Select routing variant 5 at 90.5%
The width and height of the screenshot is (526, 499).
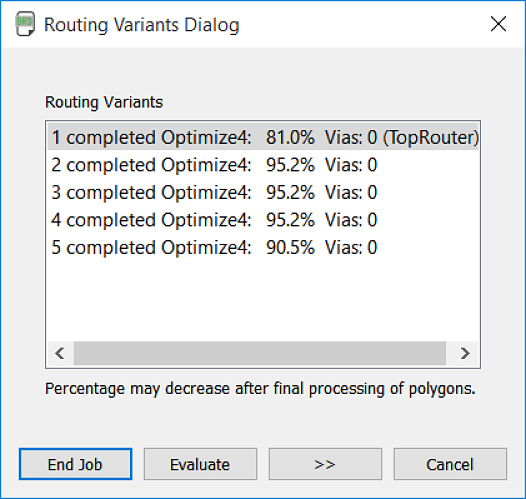(x=263, y=247)
